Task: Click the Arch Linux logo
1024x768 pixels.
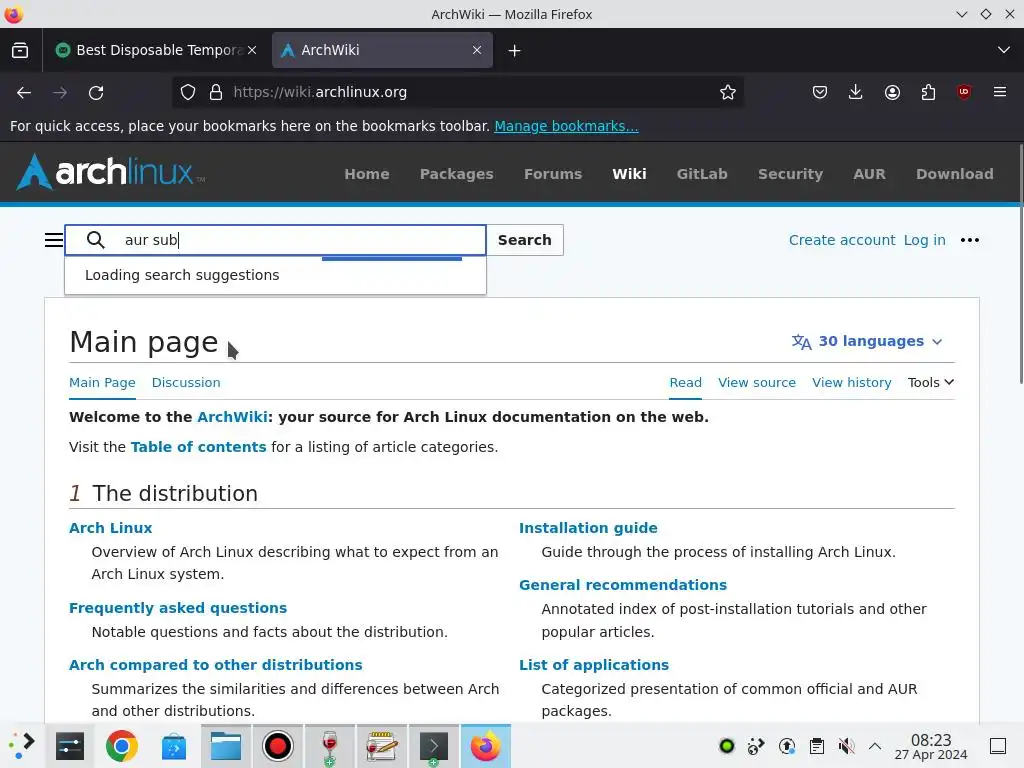Action: click(110, 172)
